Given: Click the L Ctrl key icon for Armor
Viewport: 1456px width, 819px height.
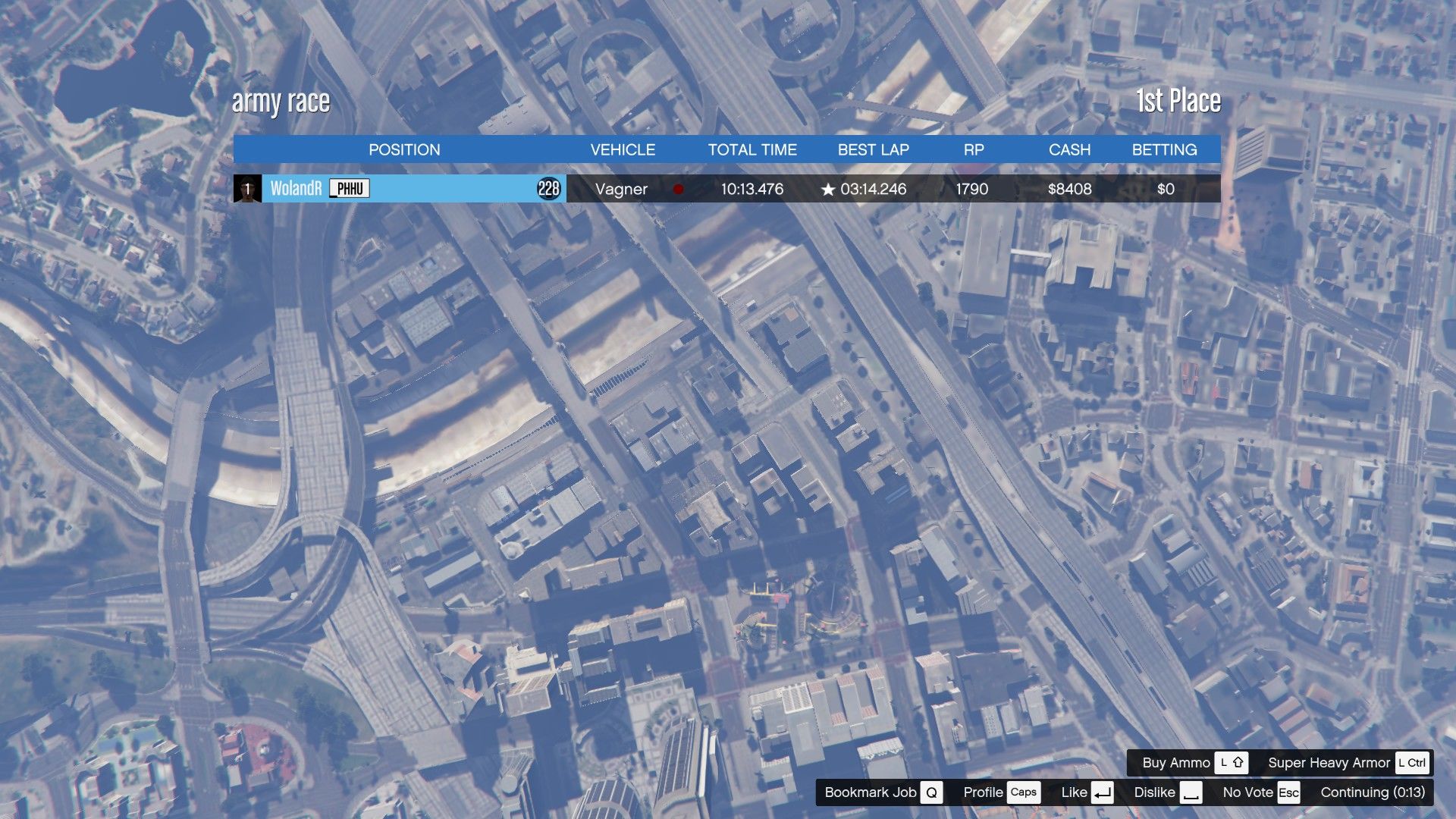Looking at the screenshot, I should [x=1411, y=763].
